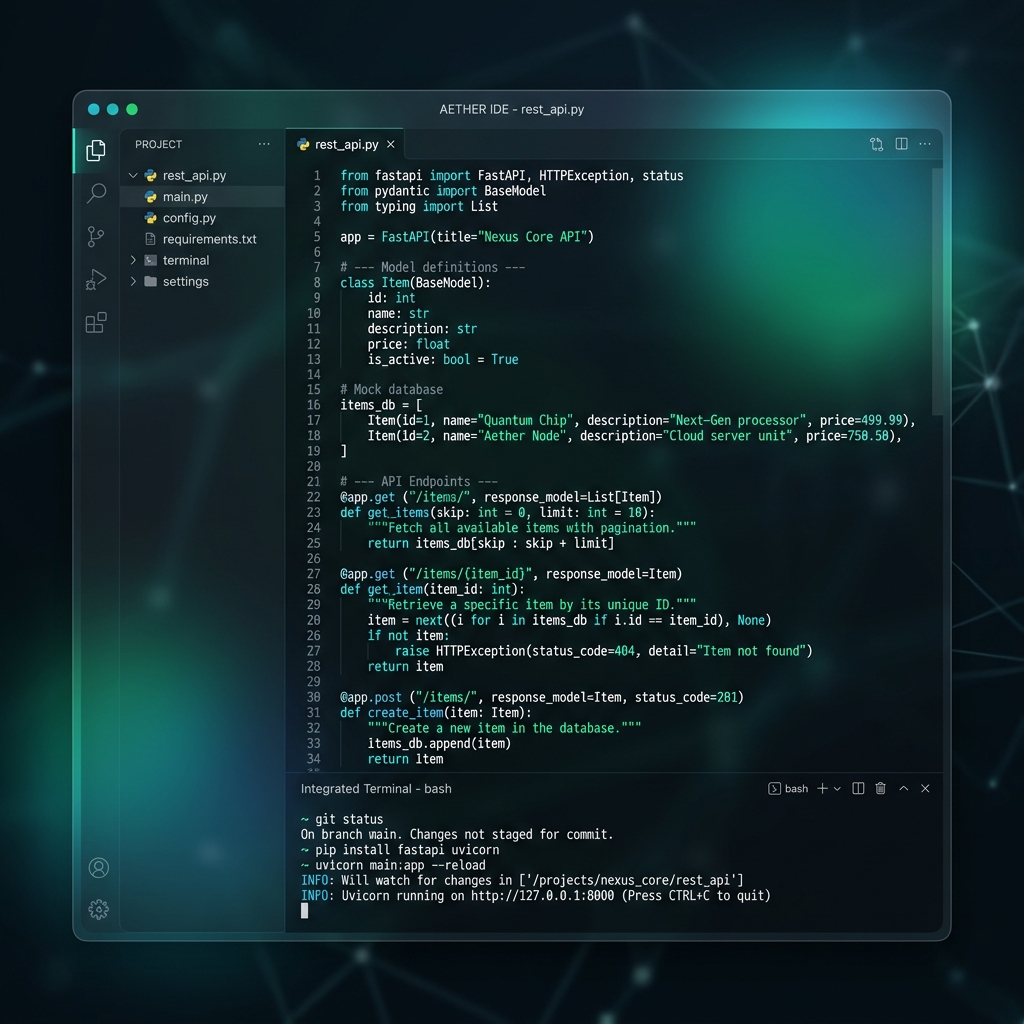Click the green window button in title bar

tap(132, 109)
